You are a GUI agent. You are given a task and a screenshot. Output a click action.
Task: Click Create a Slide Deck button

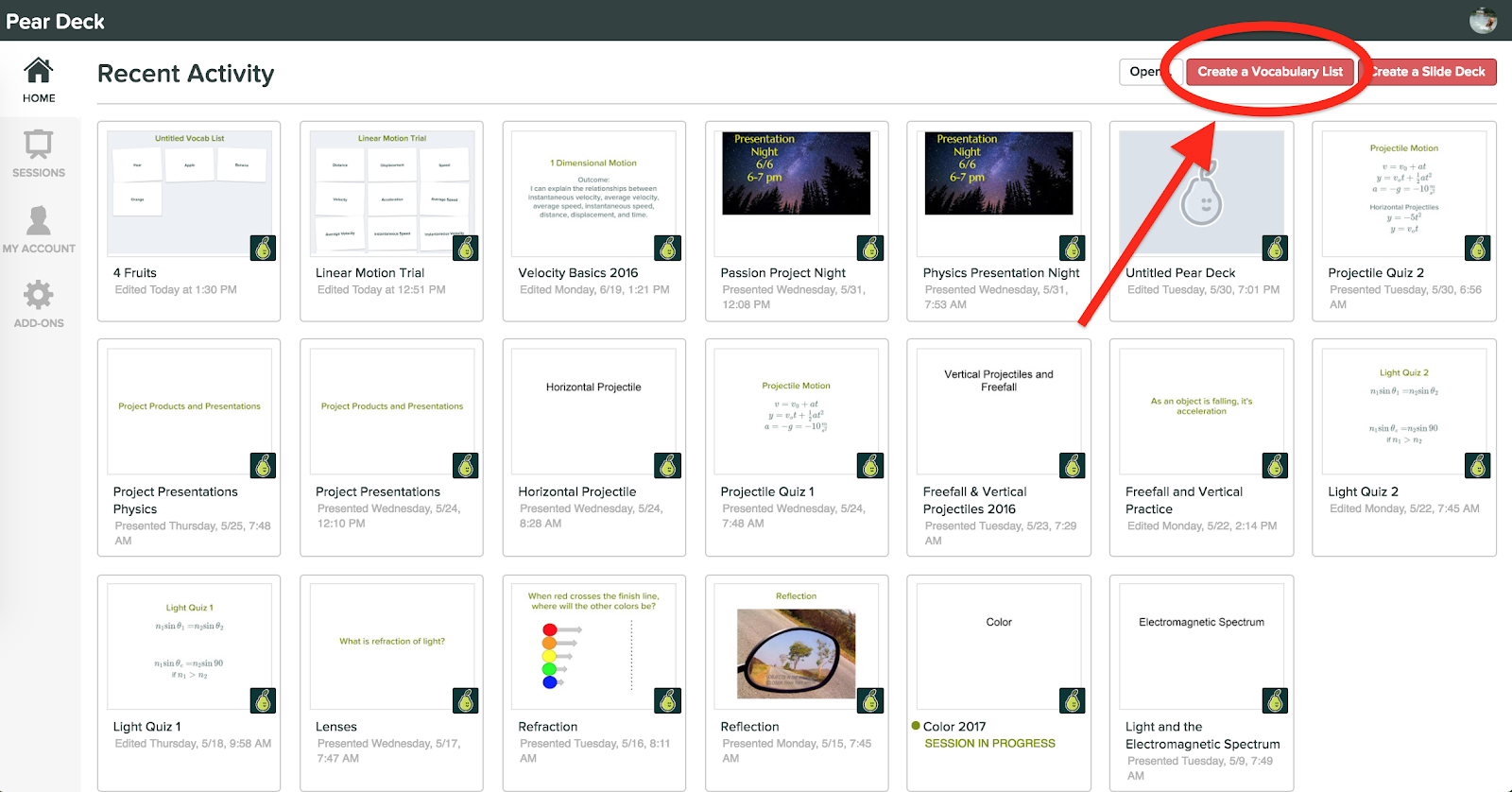pos(1428,72)
